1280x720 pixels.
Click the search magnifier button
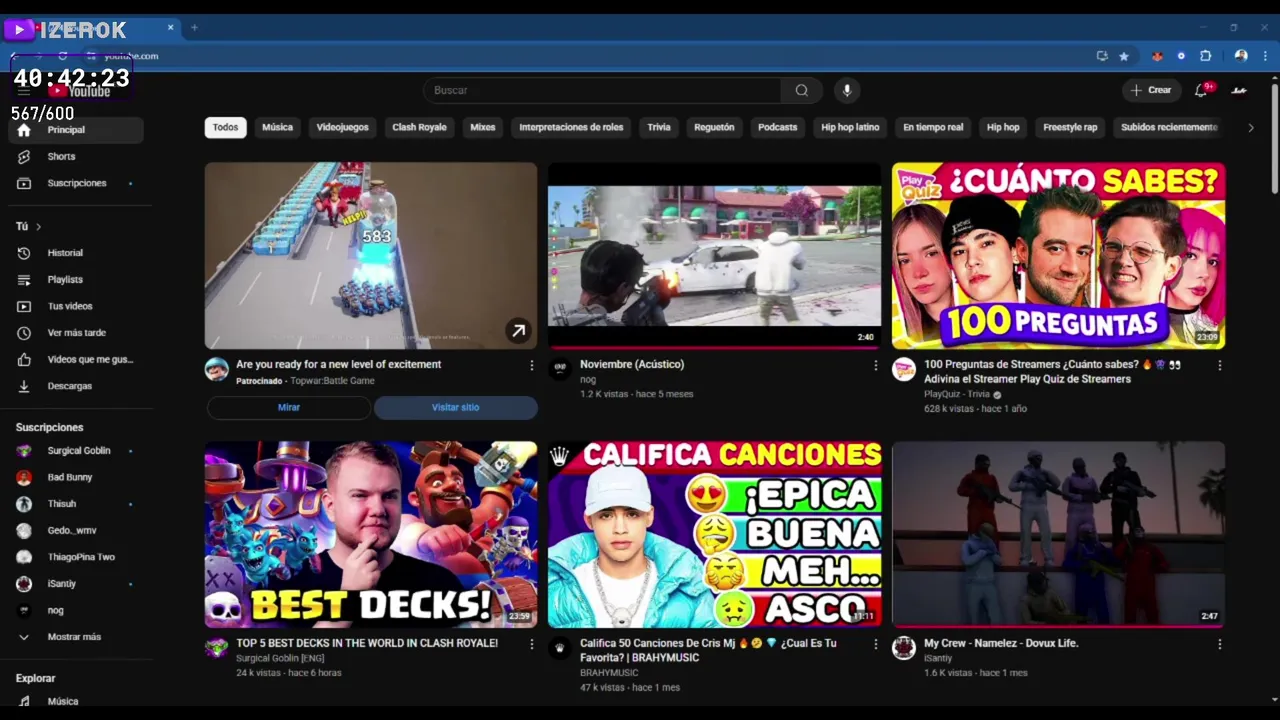pyautogui.click(x=802, y=90)
